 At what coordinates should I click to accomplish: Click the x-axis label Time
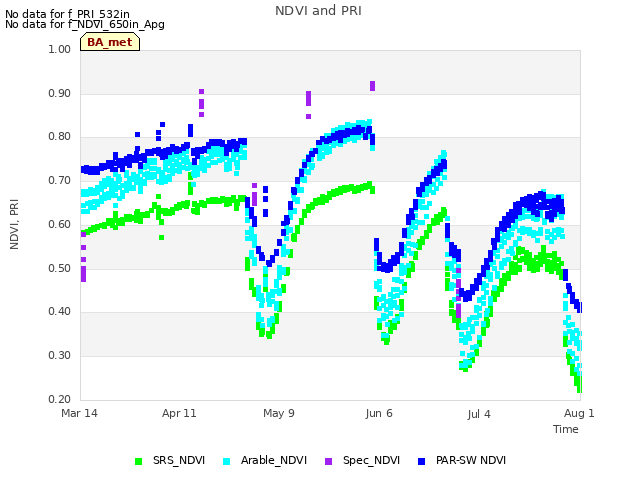tap(566, 429)
